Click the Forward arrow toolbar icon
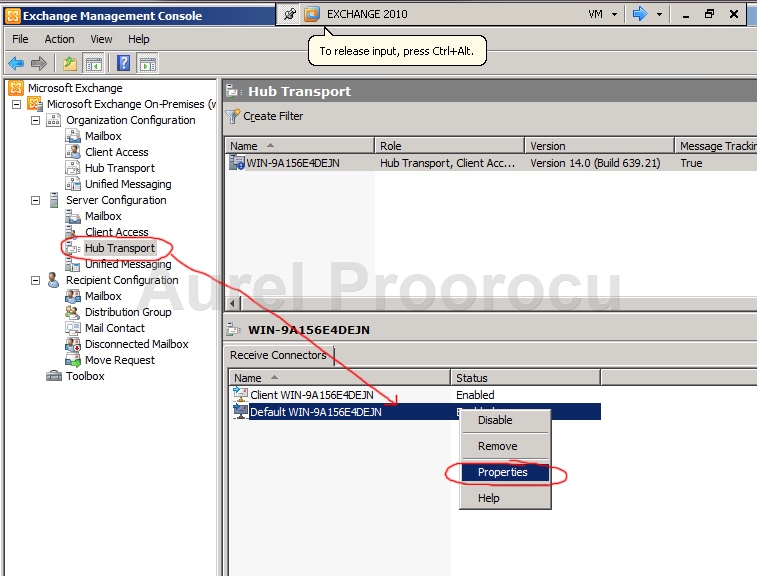 39,63
